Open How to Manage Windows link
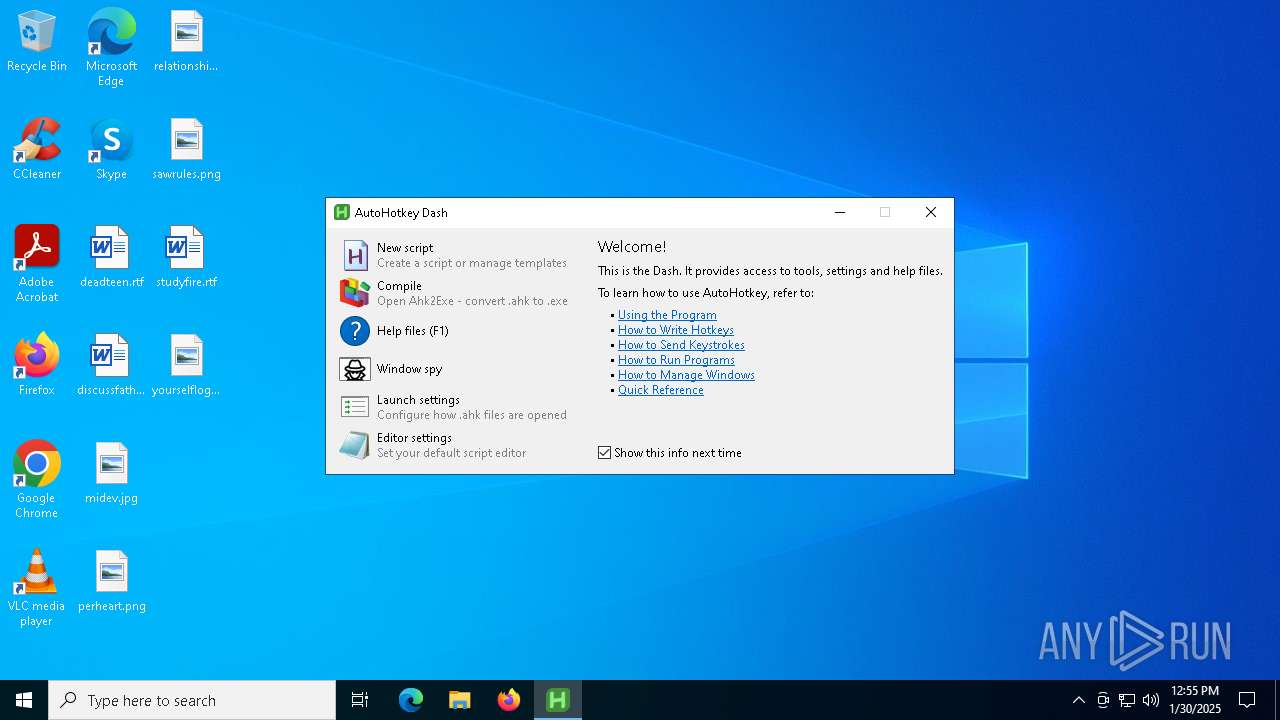Screen dimensions: 1280x720 (x=686, y=375)
